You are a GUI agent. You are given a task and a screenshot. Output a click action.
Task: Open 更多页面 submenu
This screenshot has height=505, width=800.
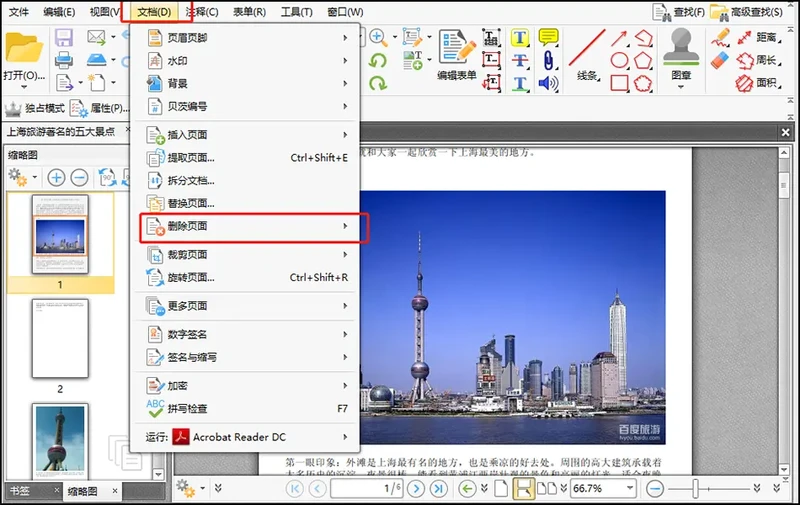(x=247, y=306)
